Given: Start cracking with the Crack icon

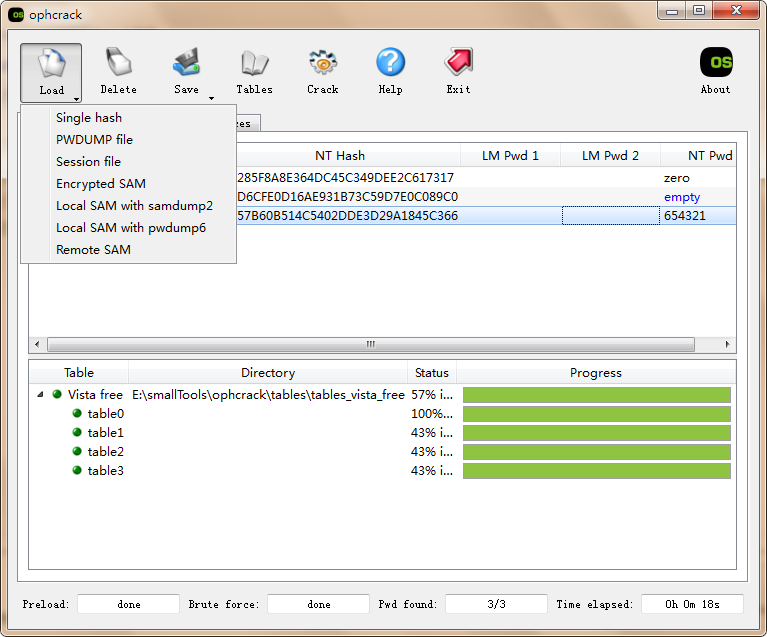Looking at the screenshot, I should coord(323,63).
